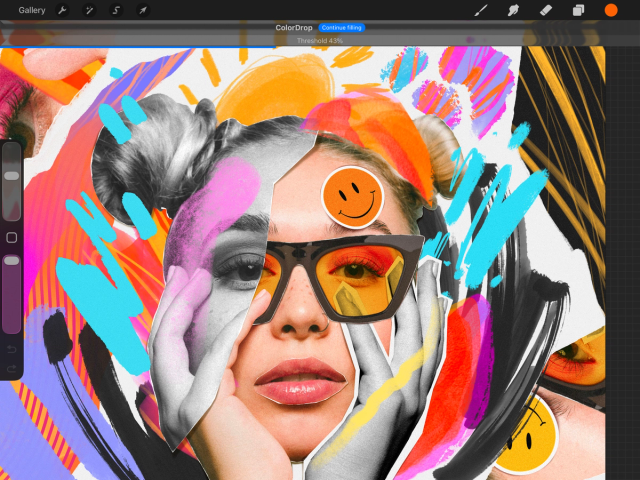This screenshot has width=640, height=480.
Task: Tap the Continue filling button
Action: pyautogui.click(x=342, y=28)
